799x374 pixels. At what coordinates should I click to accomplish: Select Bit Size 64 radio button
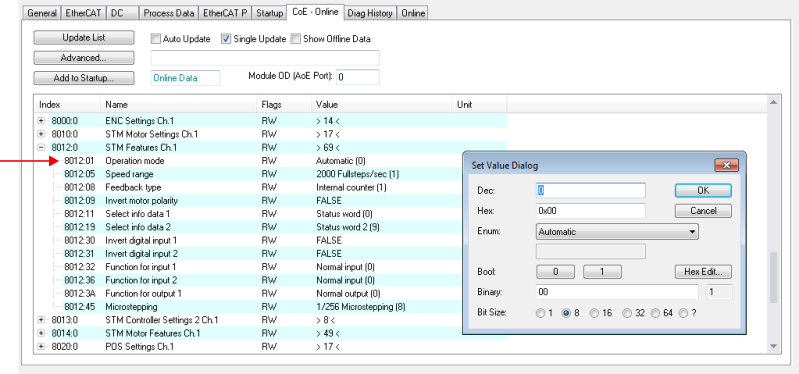(x=655, y=313)
